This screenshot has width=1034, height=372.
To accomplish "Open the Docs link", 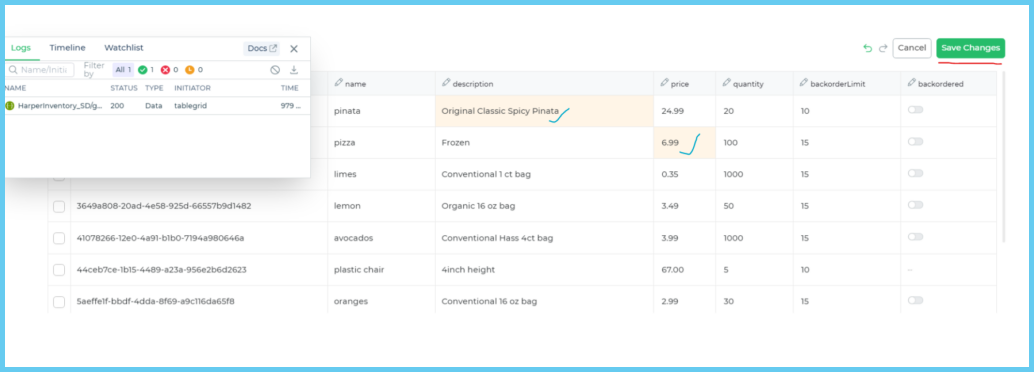I will click(x=262, y=49).
